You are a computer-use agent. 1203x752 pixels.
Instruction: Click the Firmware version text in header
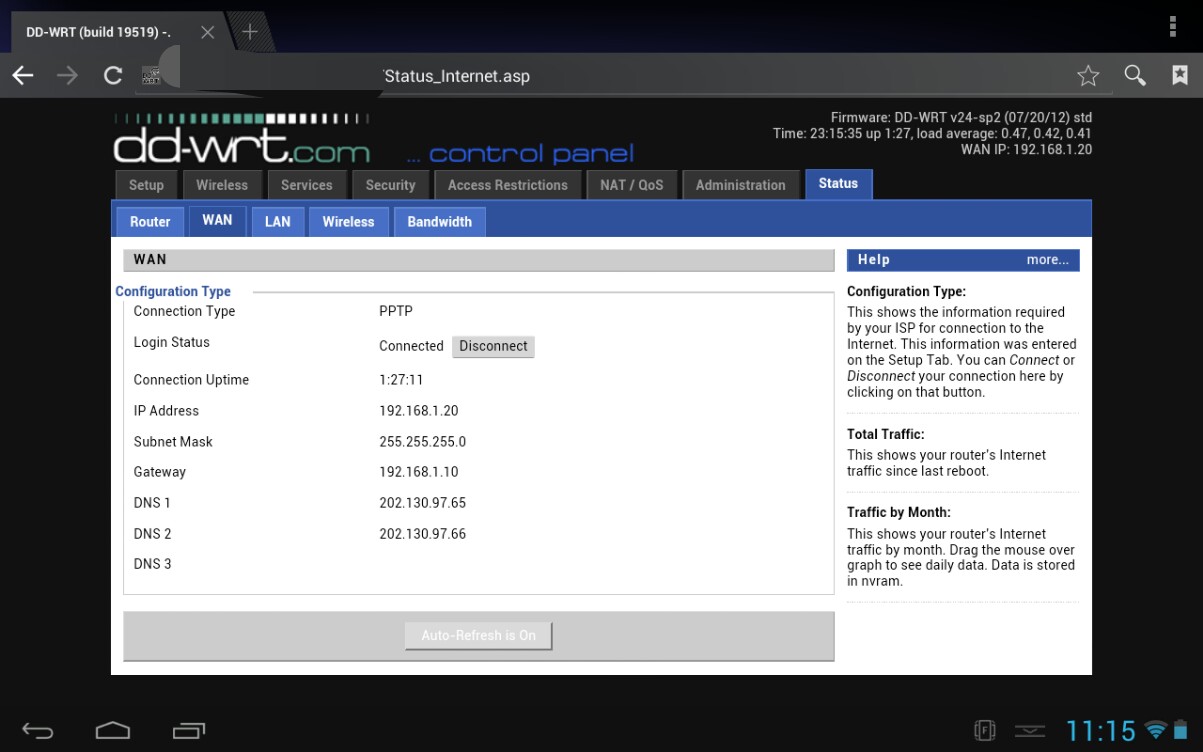962,118
